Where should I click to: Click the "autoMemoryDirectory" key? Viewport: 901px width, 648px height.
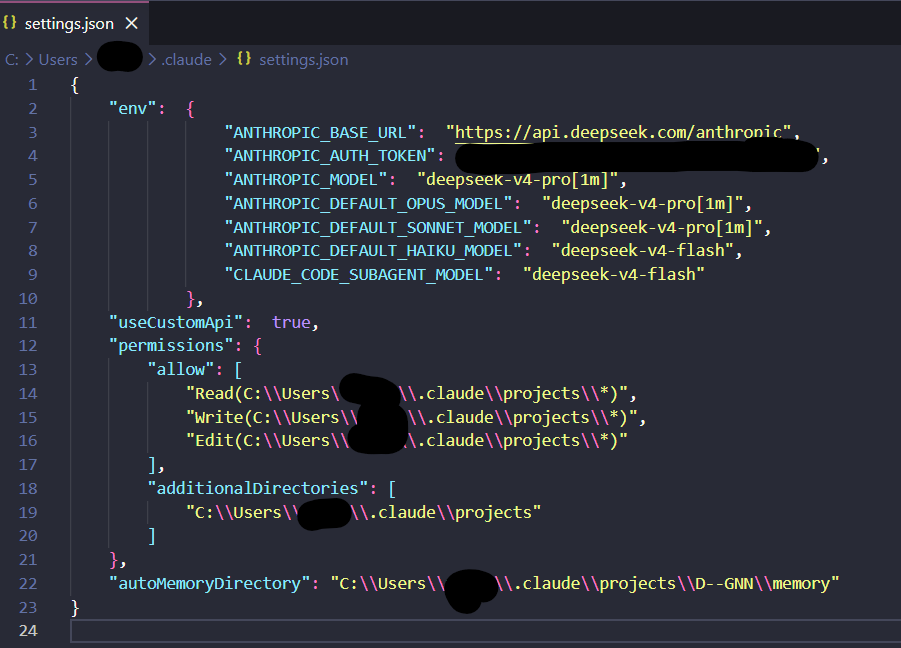[210, 584]
